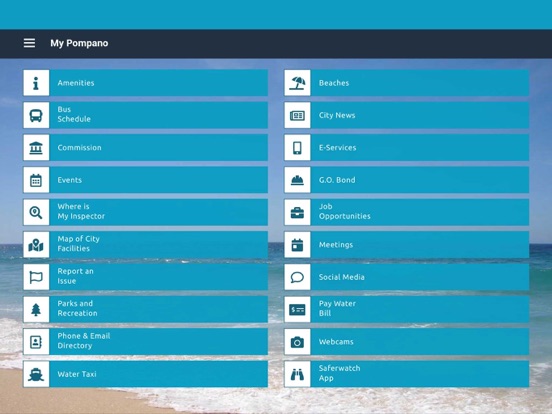Open the hamburger navigation menu
552x414 pixels.
29,43
